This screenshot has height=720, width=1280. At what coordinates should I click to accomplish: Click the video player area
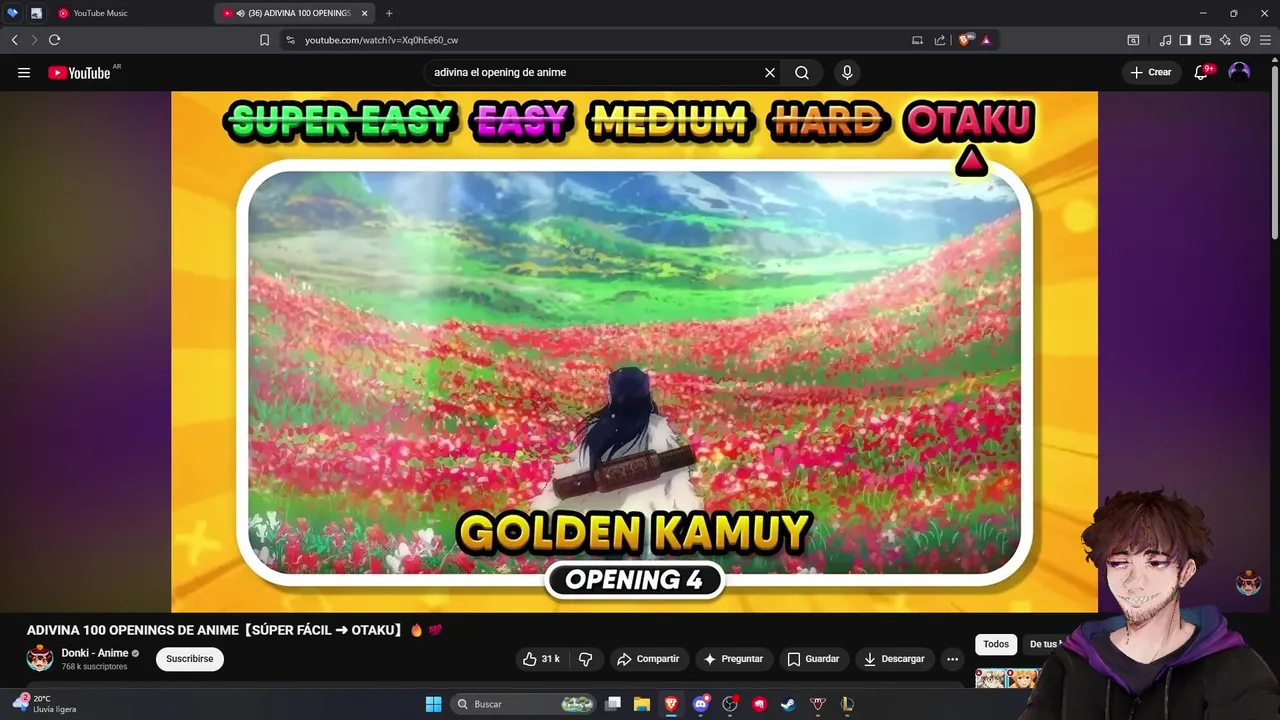[x=634, y=351]
